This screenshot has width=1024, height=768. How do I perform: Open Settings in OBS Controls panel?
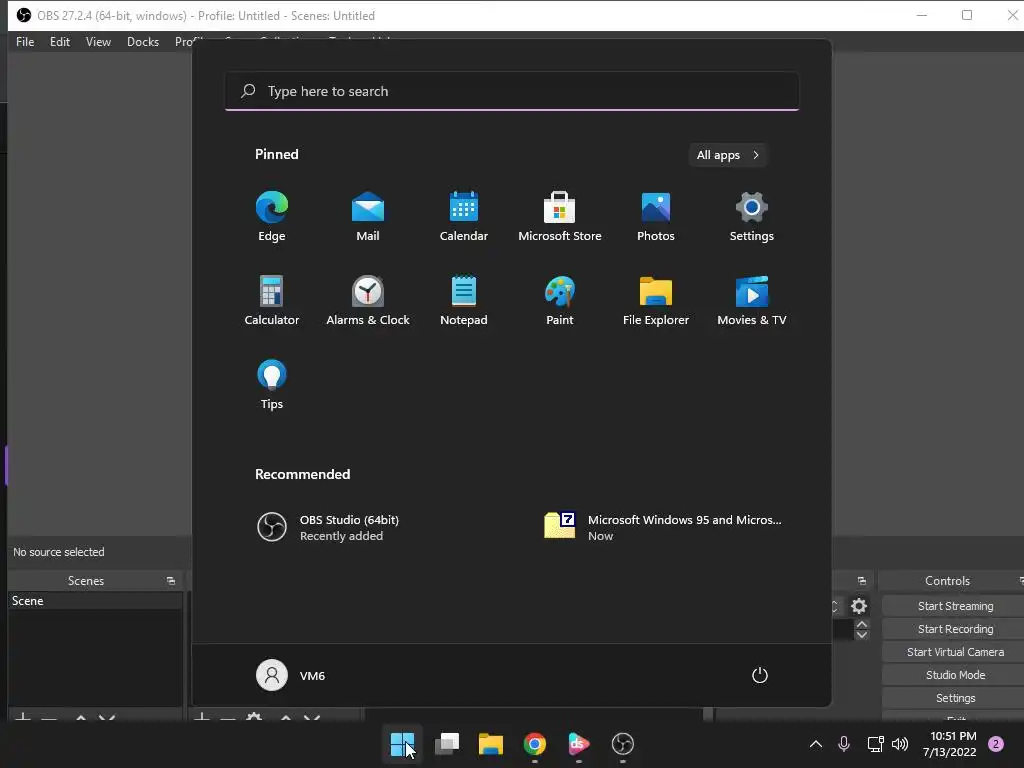955,698
